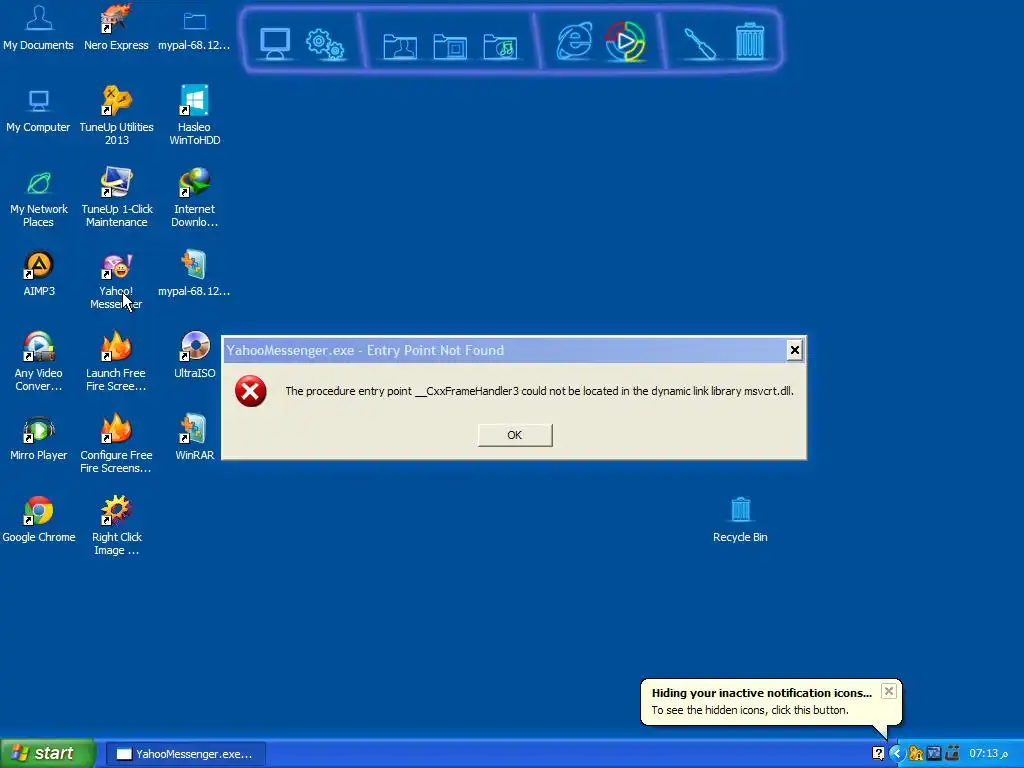This screenshot has height=768, width=1024.
Task: Open My Computer desktop icon
Action: pos(39,111)
